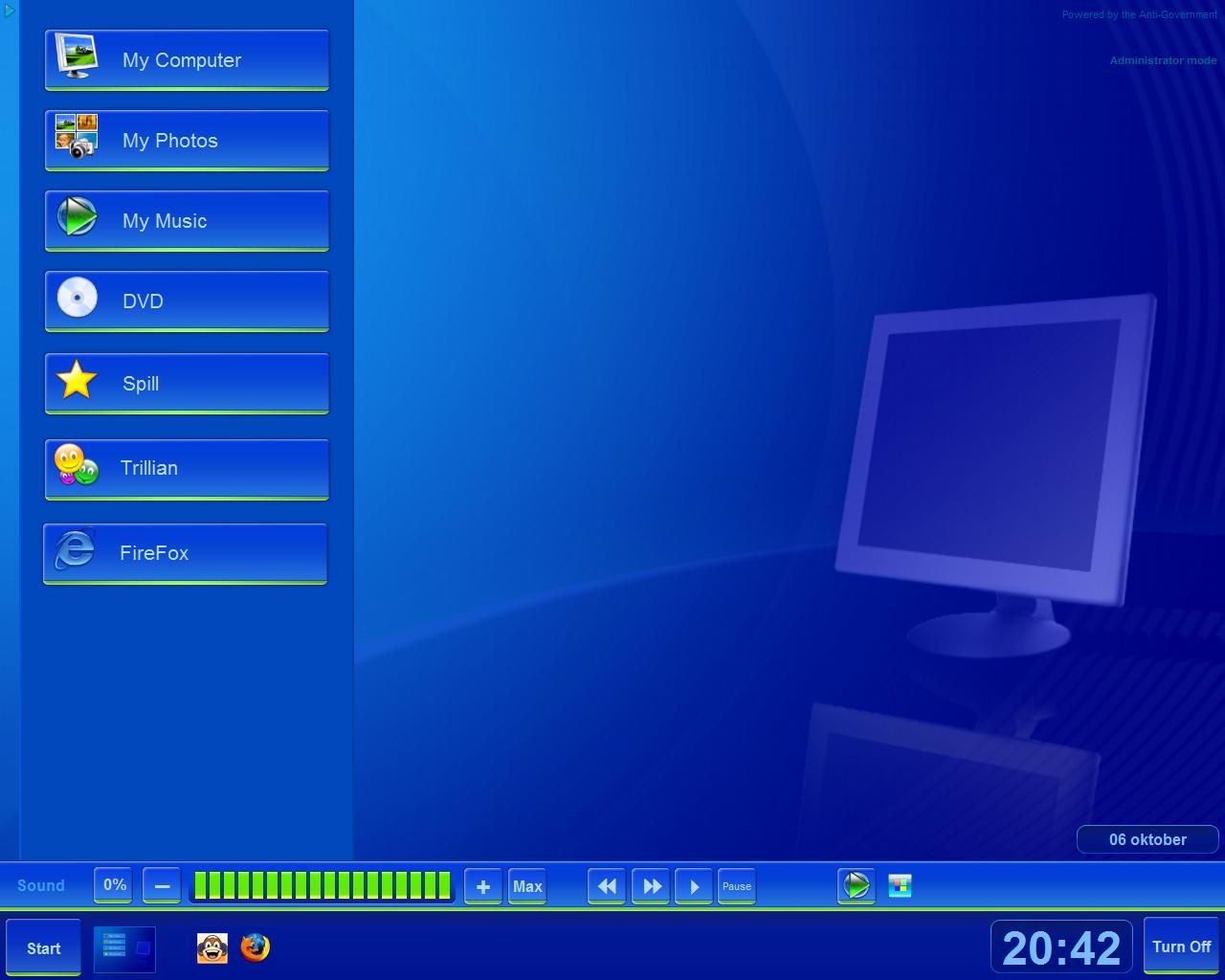Click the Administrator mode text
The image size is (1225, 980).
(x=1163, y=60)
